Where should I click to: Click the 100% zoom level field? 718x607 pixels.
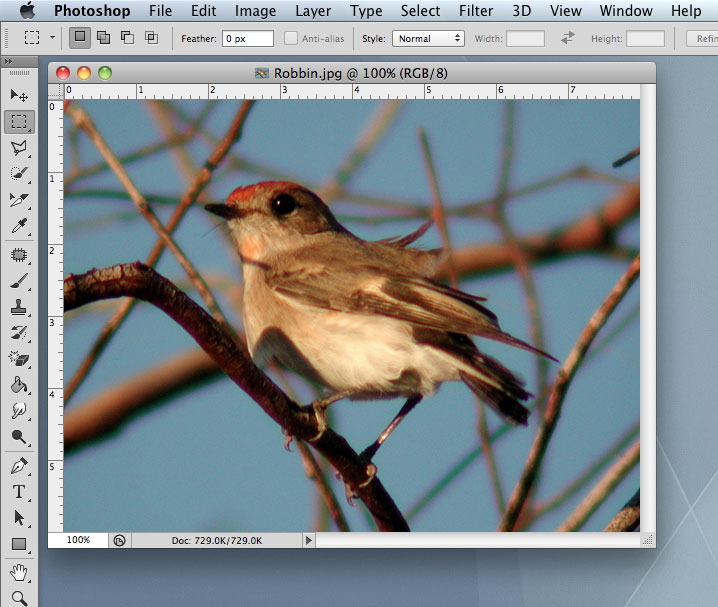click(78, 540)
